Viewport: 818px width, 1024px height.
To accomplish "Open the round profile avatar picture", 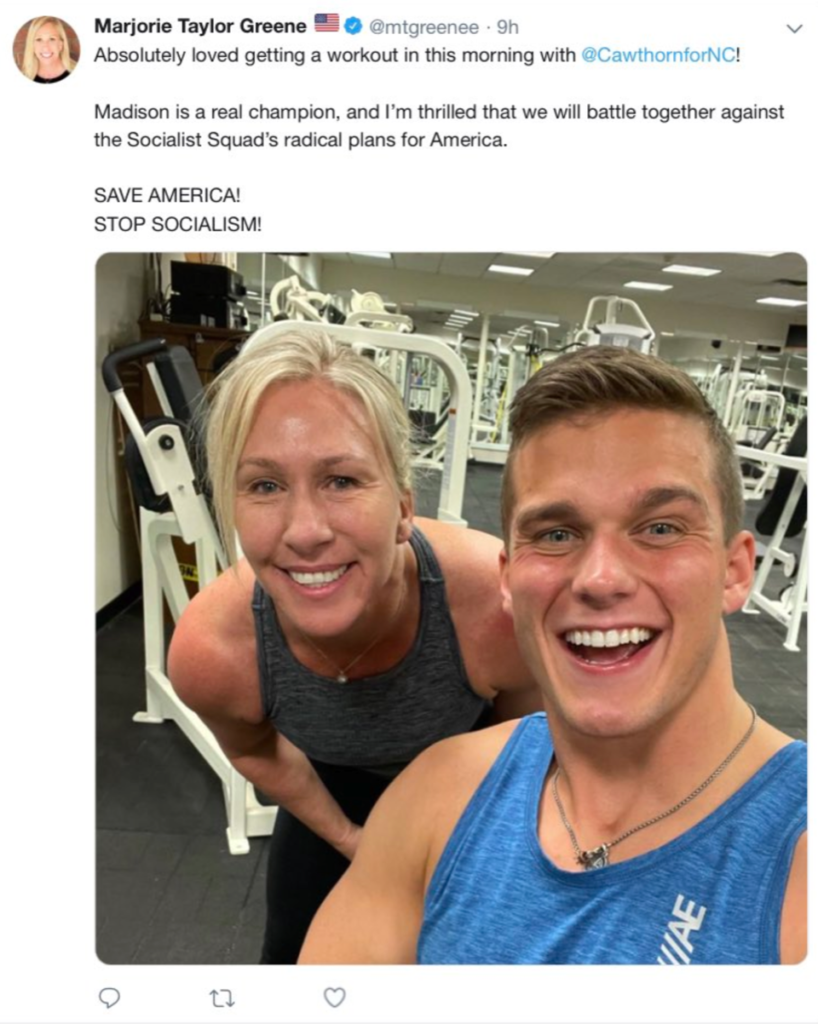I will [x=46, y=50].
